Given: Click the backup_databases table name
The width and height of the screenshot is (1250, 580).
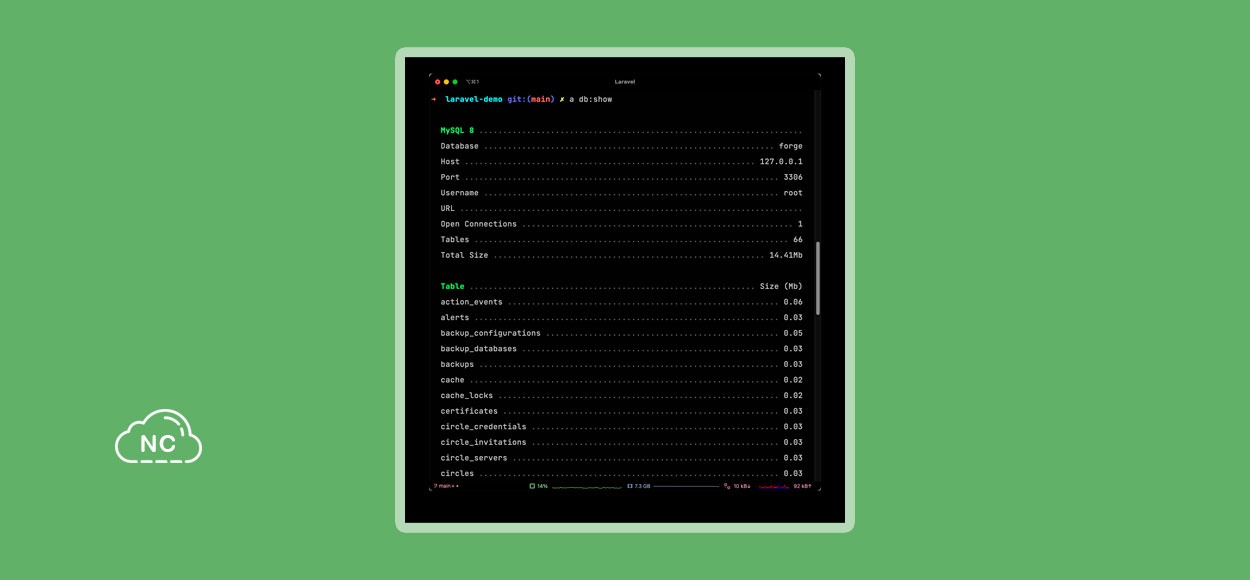Looking at the screenshot, I should (479, 349).
